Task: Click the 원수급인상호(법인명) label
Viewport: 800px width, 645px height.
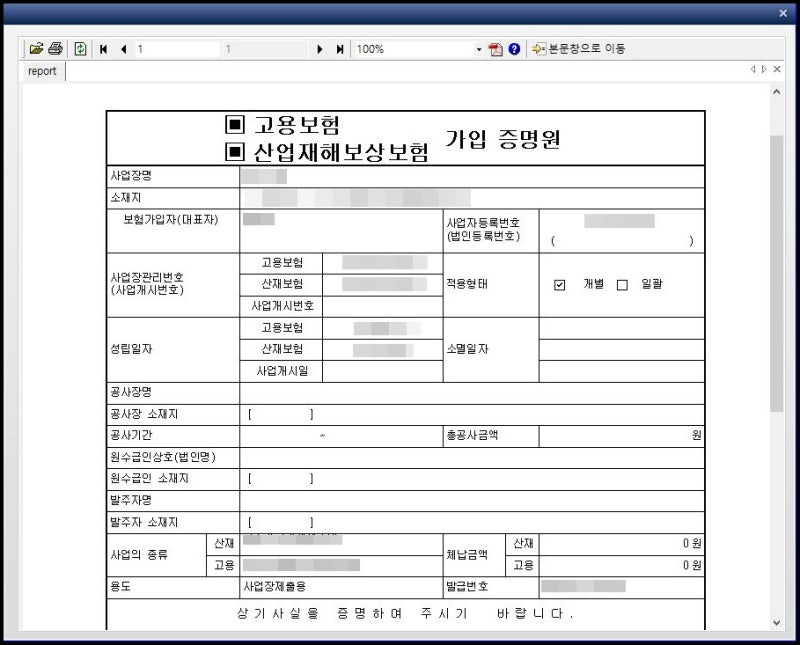Action: [x=163, y=457]
